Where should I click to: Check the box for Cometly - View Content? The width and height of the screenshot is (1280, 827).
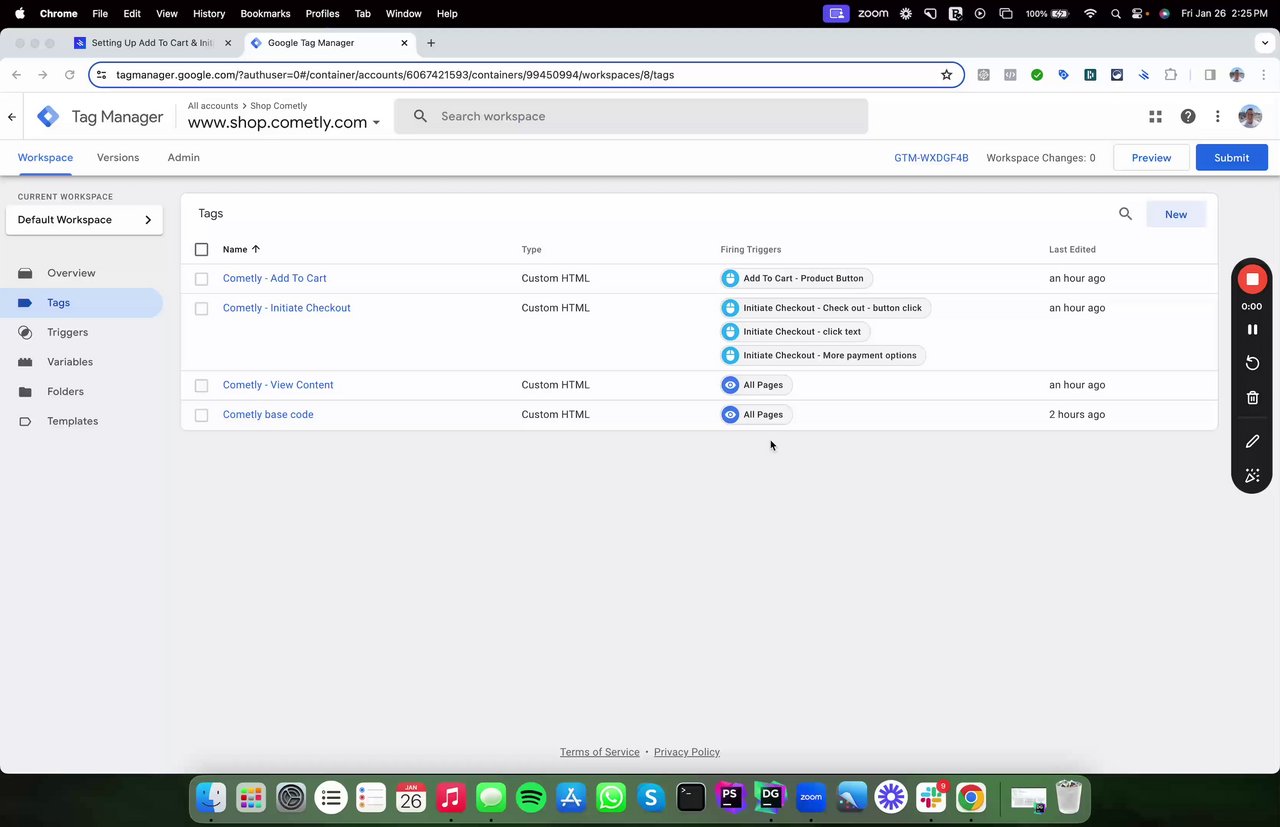pos(201,386)
